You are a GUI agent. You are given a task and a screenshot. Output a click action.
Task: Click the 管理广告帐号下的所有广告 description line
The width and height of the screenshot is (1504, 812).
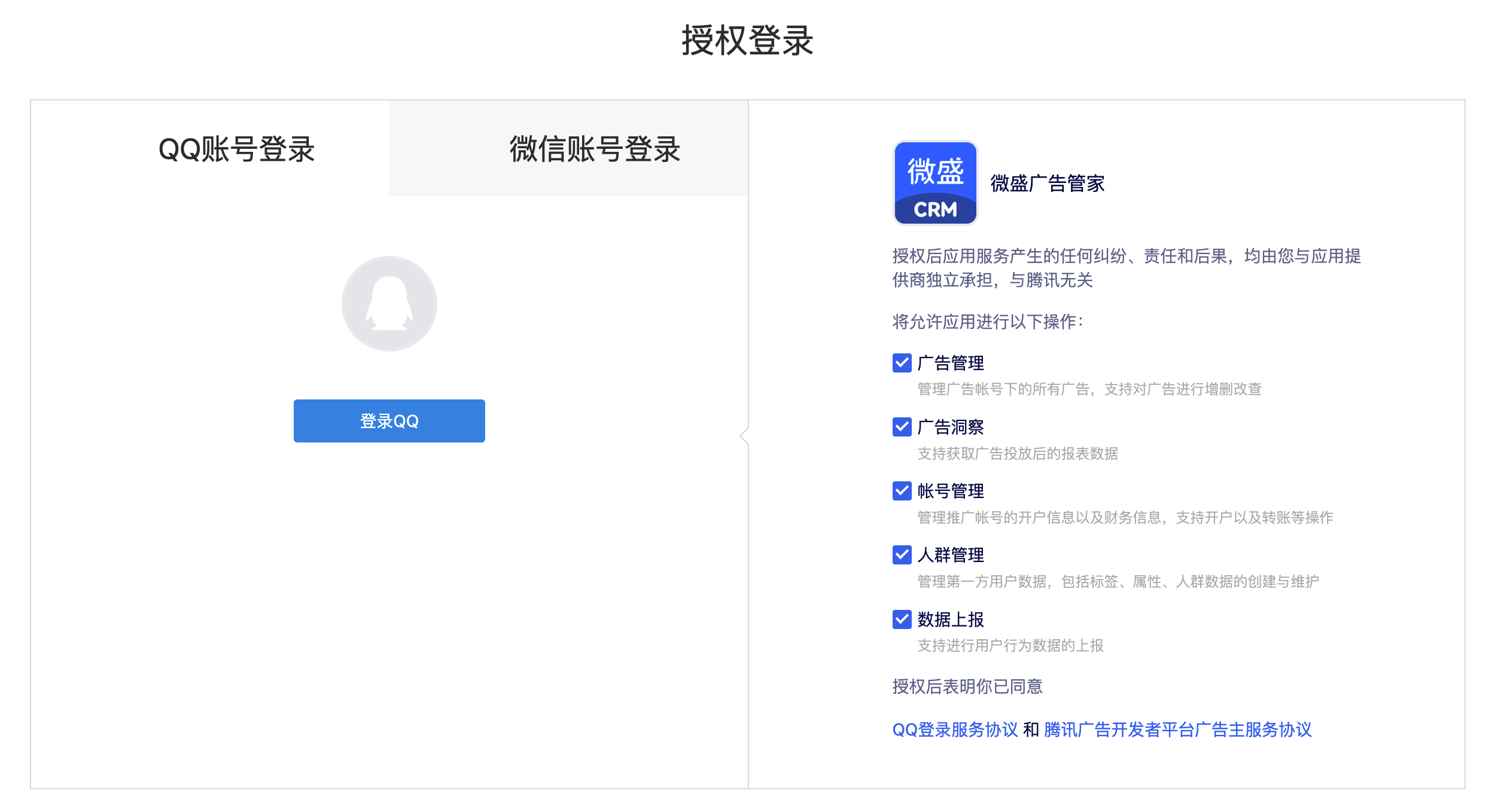[1089, 389]
